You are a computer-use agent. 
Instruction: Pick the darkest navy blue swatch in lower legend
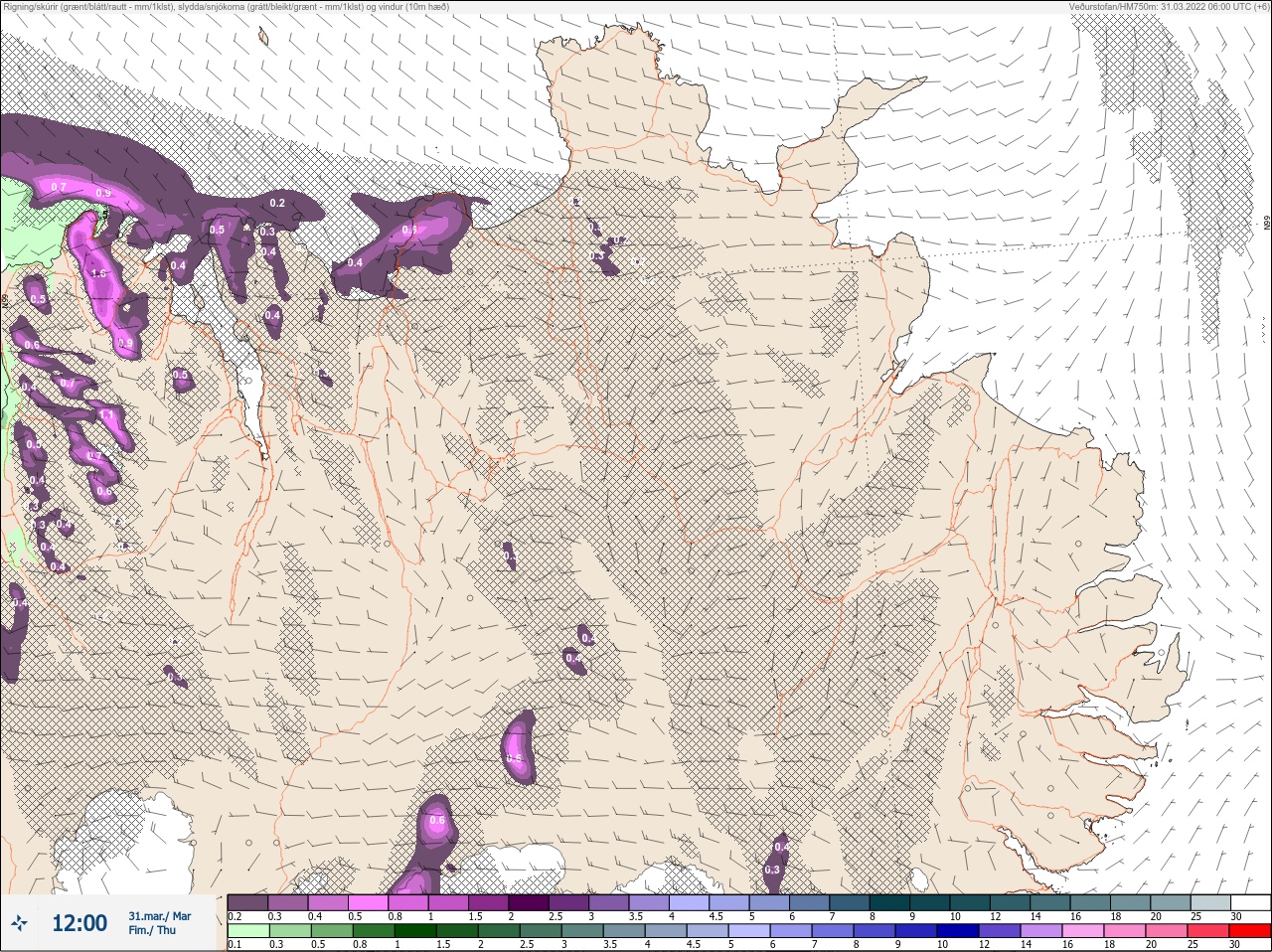(x=958, y=931)
